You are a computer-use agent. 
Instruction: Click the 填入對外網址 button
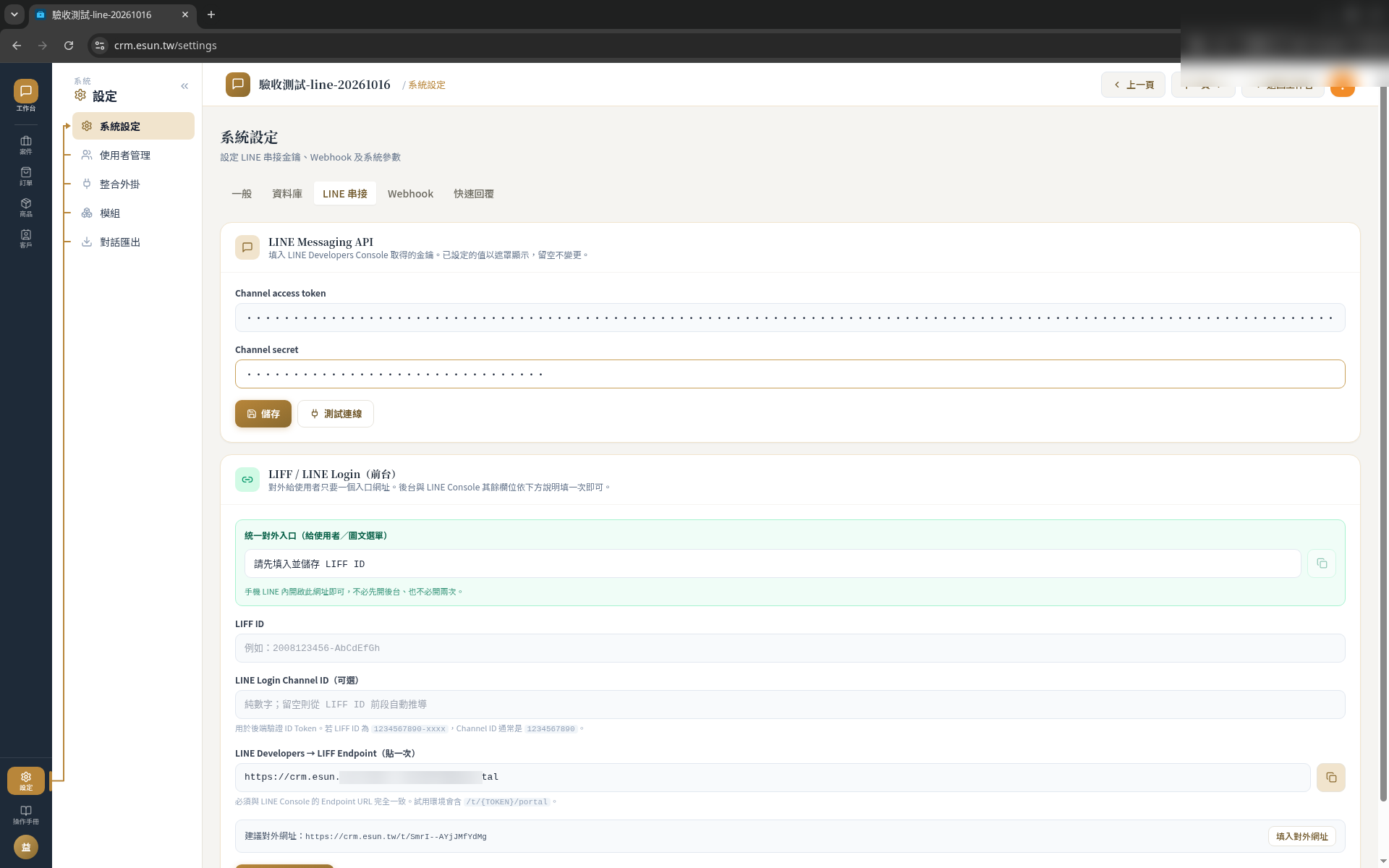coord(1302,836)
